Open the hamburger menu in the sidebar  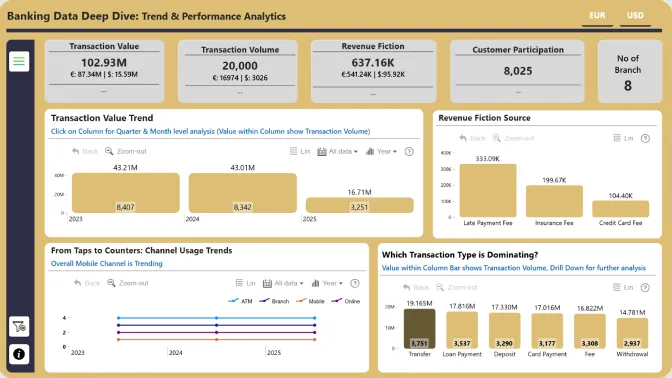19,61
